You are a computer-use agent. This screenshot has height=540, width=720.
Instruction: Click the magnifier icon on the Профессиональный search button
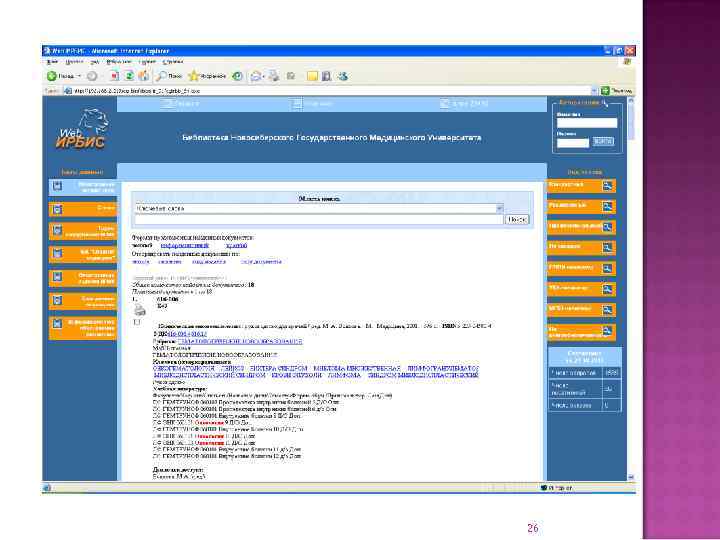click(x=607, y=227)
